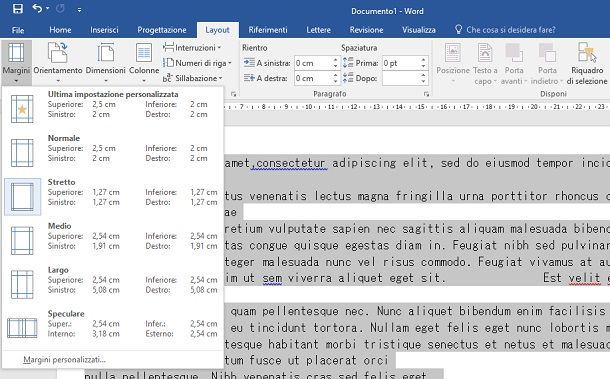The height and width of the screenshot is (379, 610).
Task: Click the 'Dopo' spacing field
Action: tap(401, 78)
